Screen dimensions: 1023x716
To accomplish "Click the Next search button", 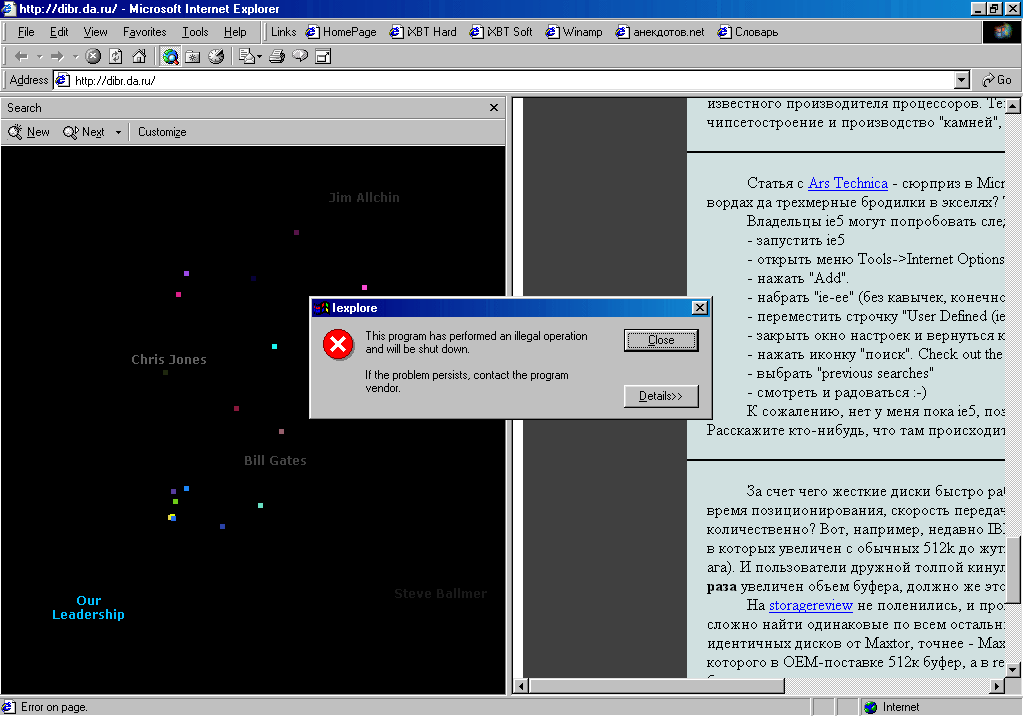I will pyautogui.click(x=84, y=132).
